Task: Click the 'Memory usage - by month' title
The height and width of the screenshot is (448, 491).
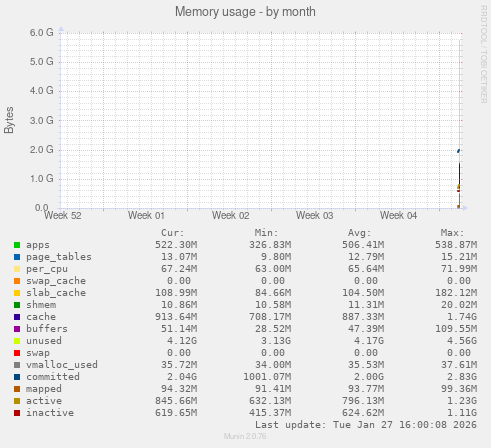Action: (x=245, y=12)
